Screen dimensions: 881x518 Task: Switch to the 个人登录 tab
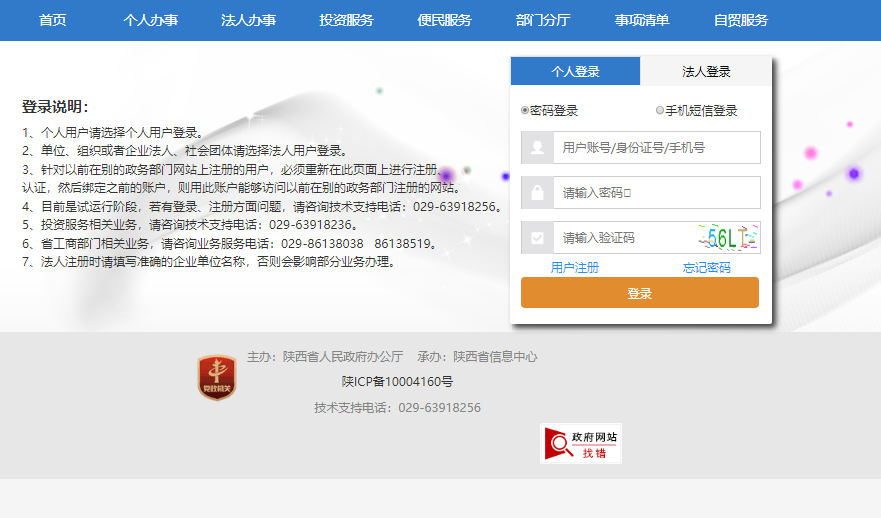[x=575, y=72]
